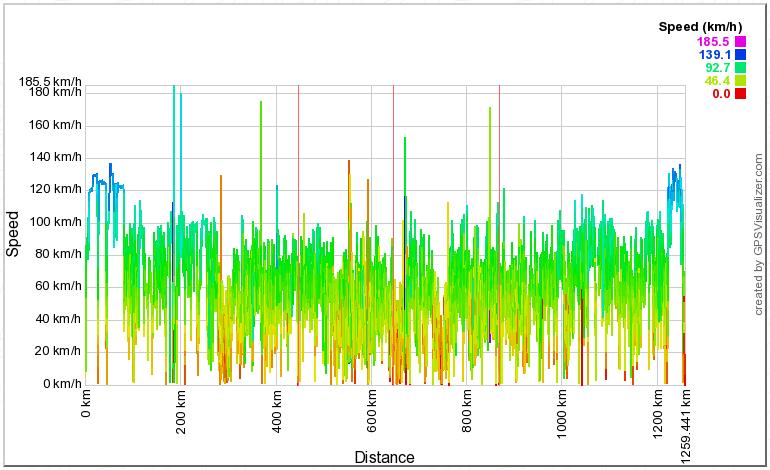
Task: Click the "140 km/h" y-axis label
Action: 53,157
